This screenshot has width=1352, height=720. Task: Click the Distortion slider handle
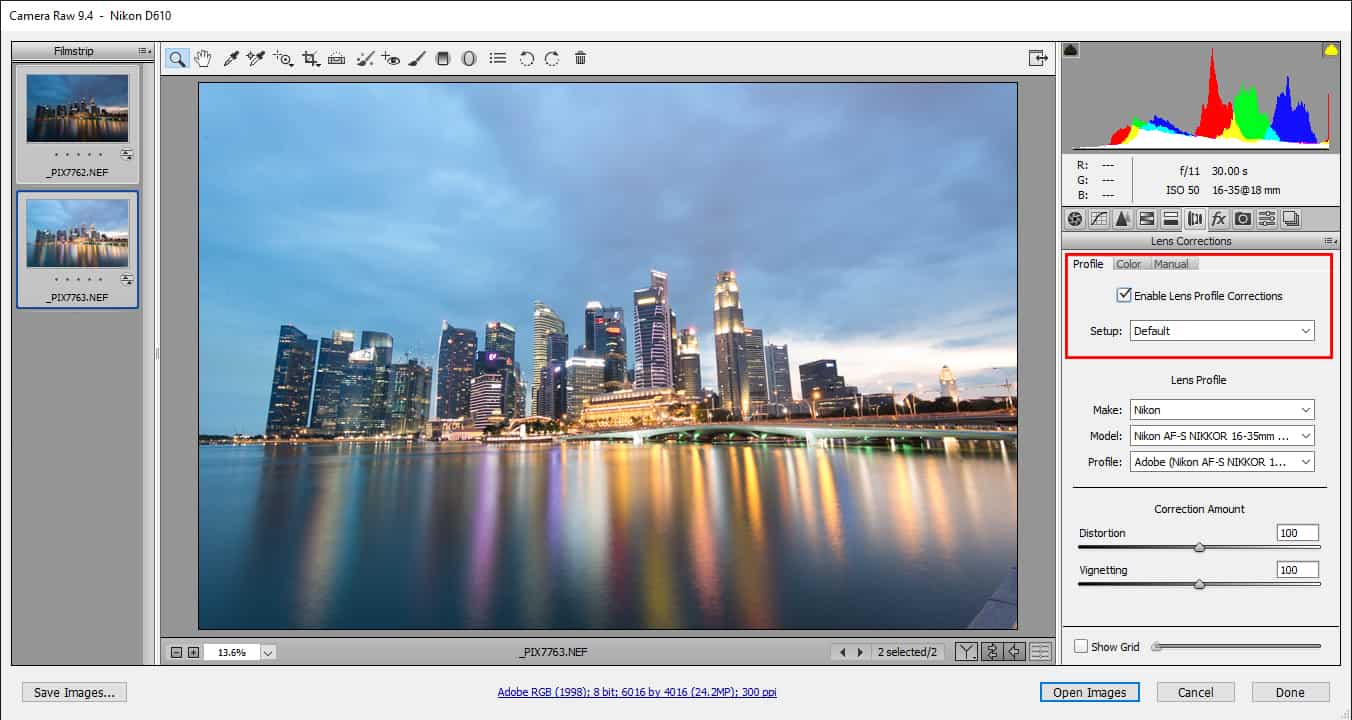pos(1199,547)
